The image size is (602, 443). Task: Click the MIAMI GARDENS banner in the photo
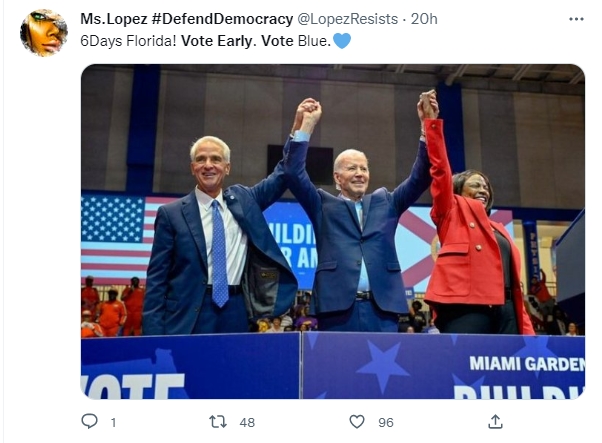click(527, 364)
